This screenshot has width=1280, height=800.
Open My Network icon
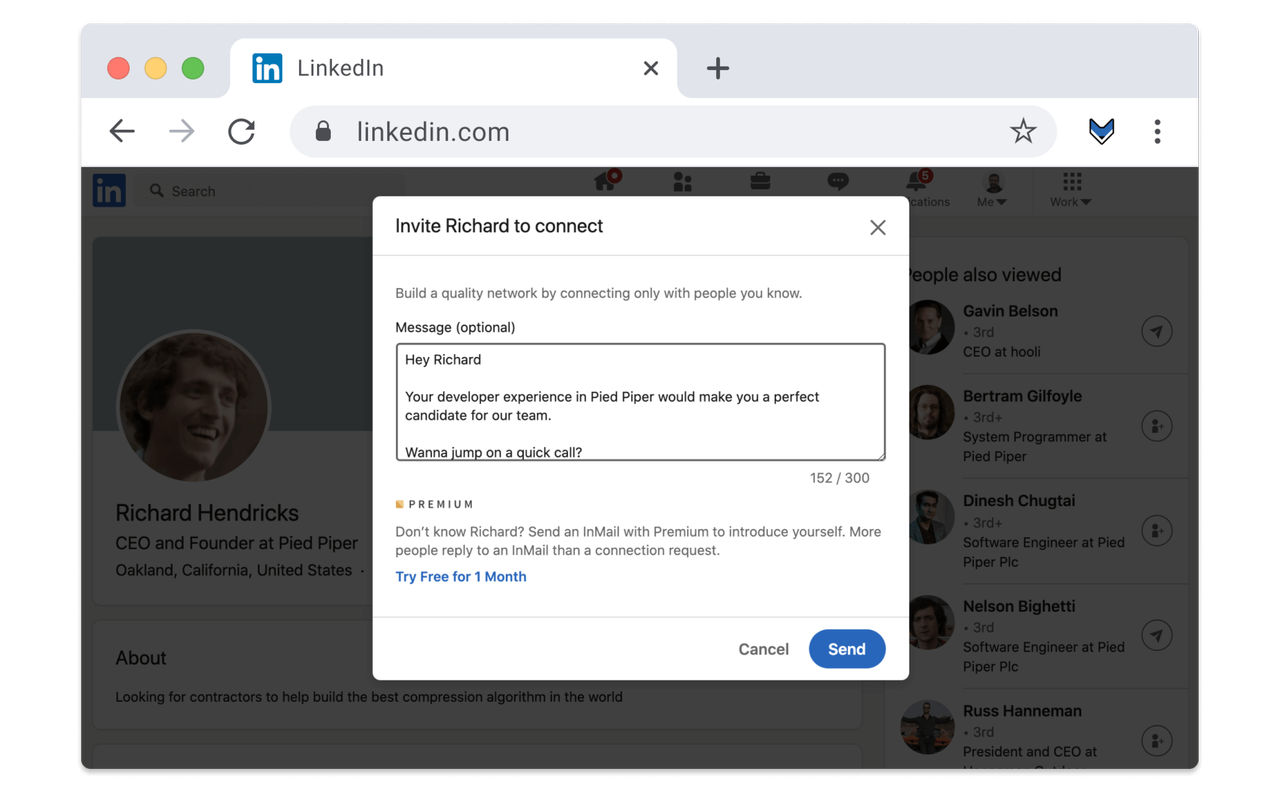tap(683, 181)
